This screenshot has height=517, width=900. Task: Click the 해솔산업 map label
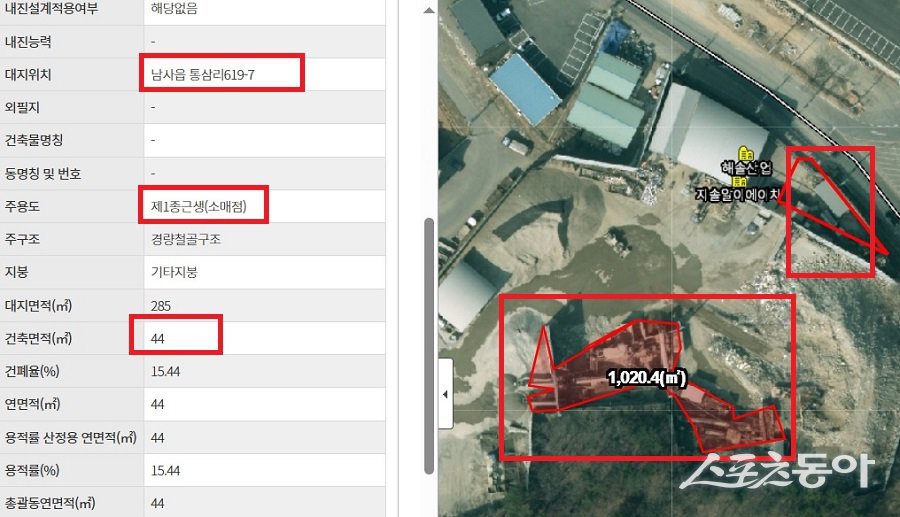pos(747,168)
